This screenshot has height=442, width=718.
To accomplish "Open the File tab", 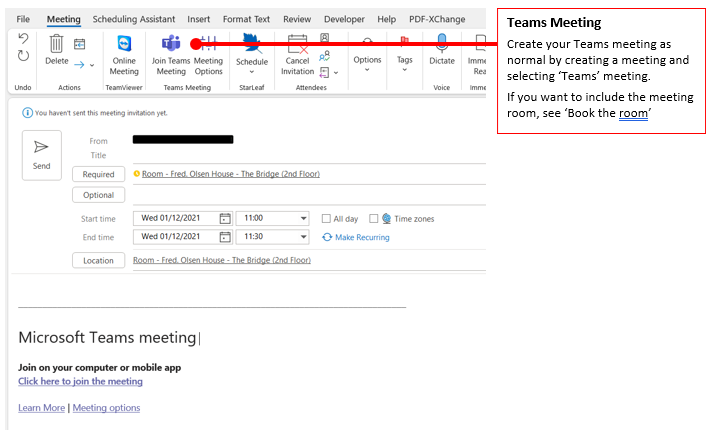I will pyautogui.click(x=23, y=19).
